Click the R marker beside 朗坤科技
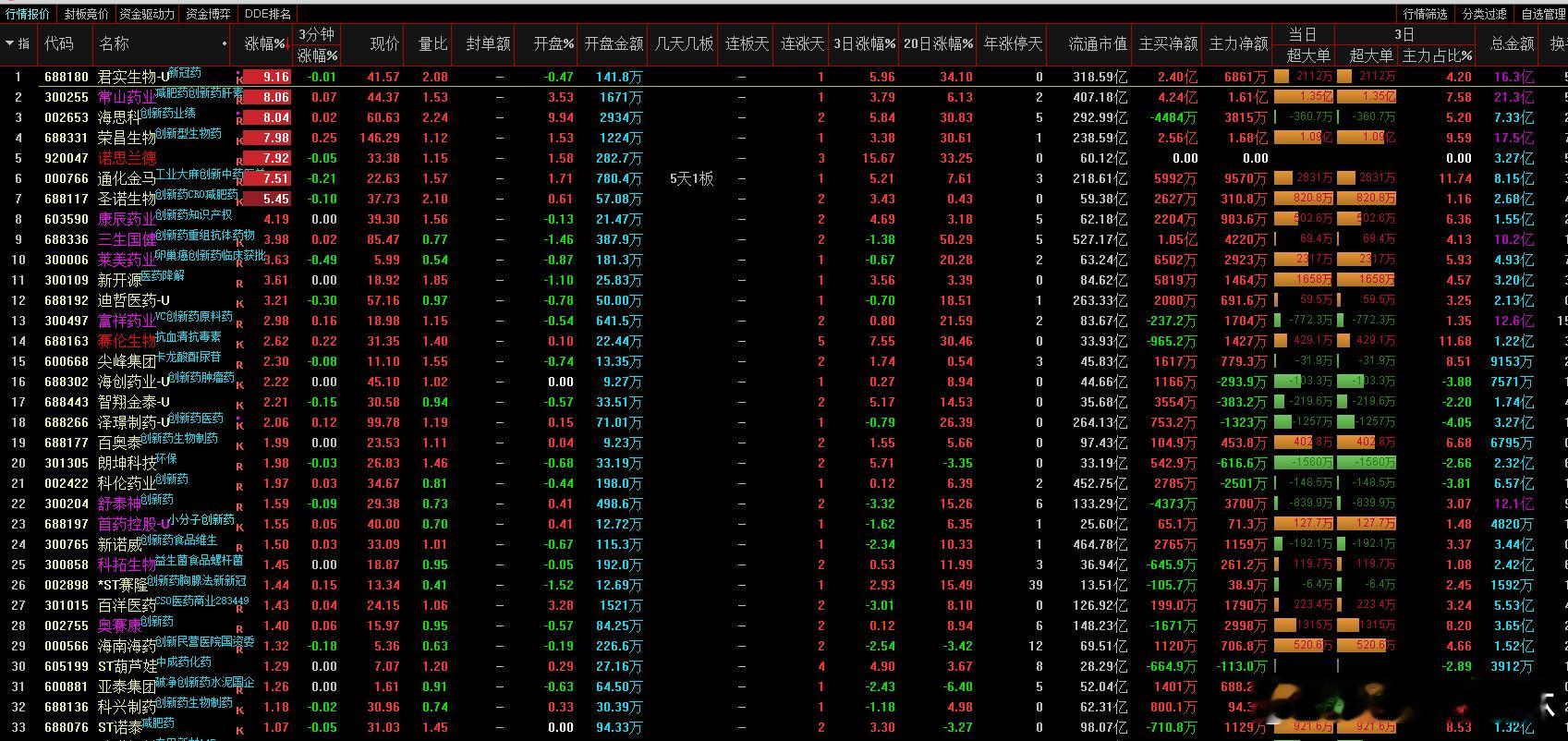Viewport: 1568px width, 741px height. [x=240, y=466]
